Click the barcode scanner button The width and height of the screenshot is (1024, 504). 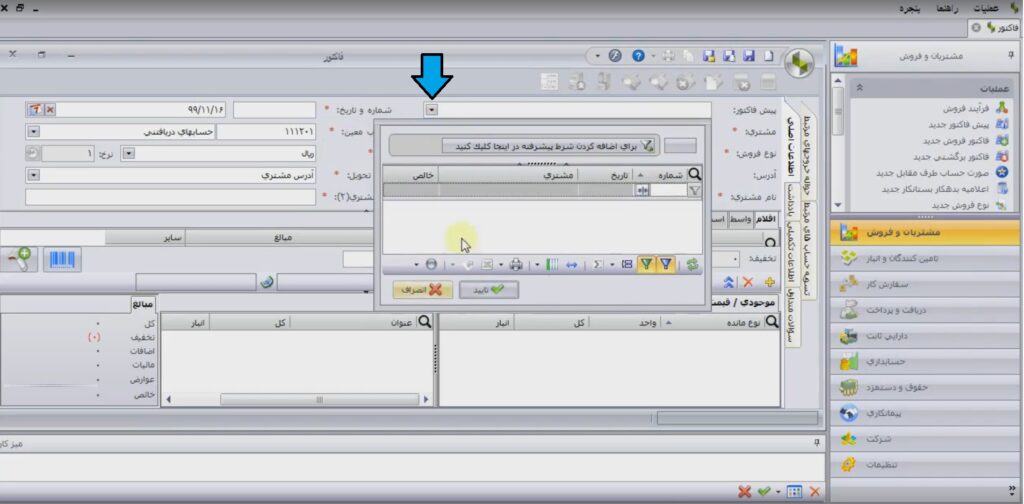point(63,260)
